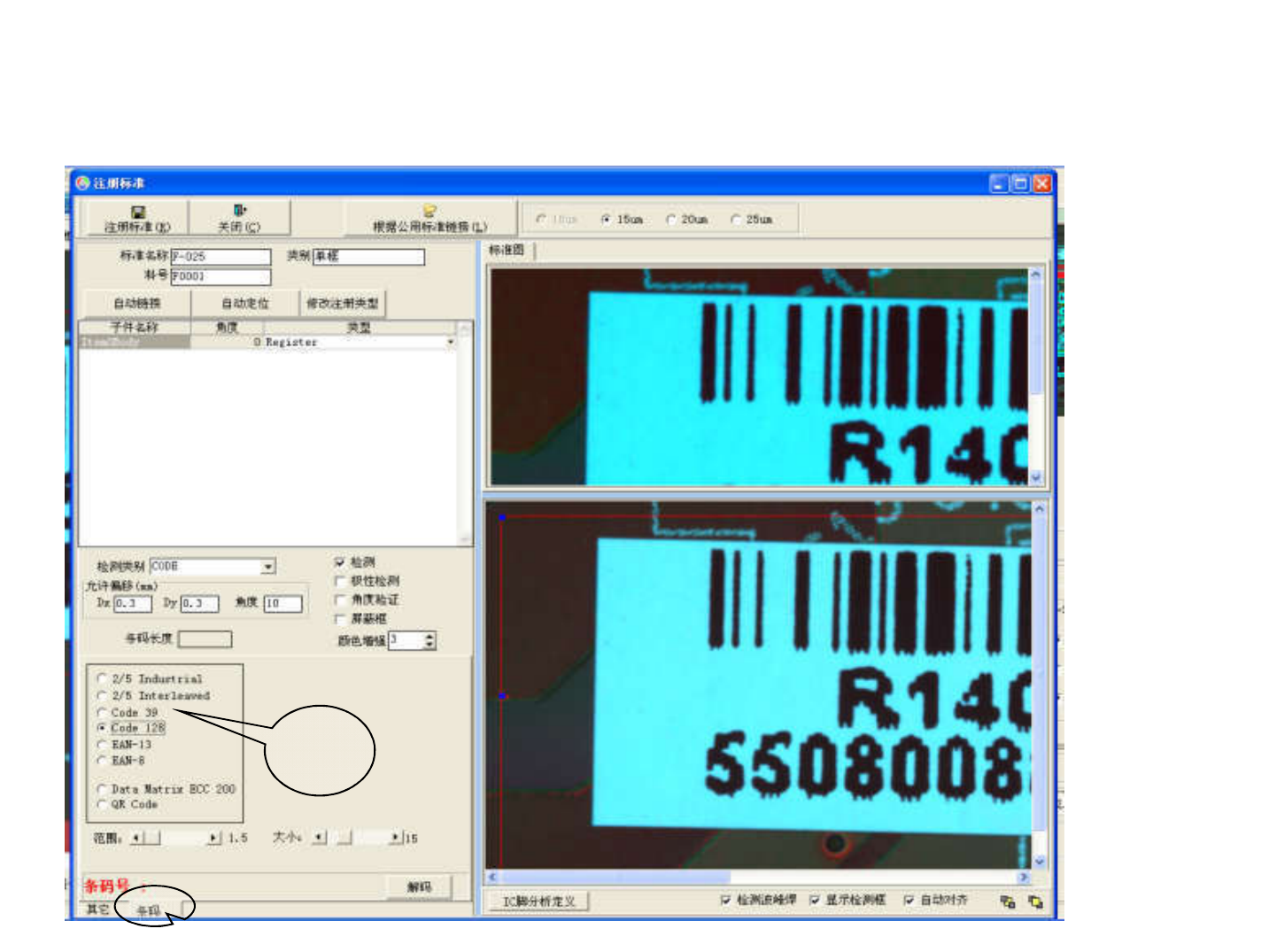Click the 角度 tolerance input field
This screenshot has width=1269, height=952.
(282, 604)
